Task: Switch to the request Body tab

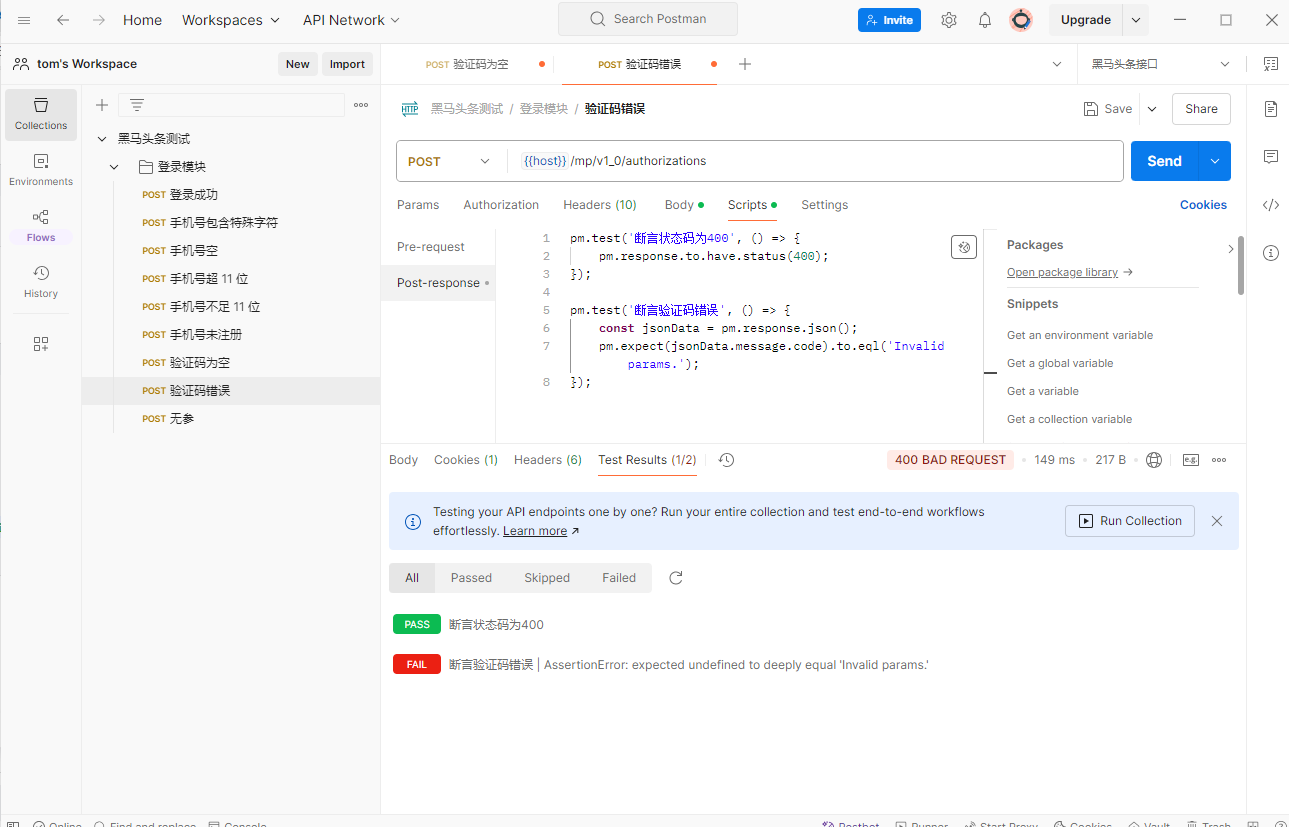Action: tap(683, 205)
